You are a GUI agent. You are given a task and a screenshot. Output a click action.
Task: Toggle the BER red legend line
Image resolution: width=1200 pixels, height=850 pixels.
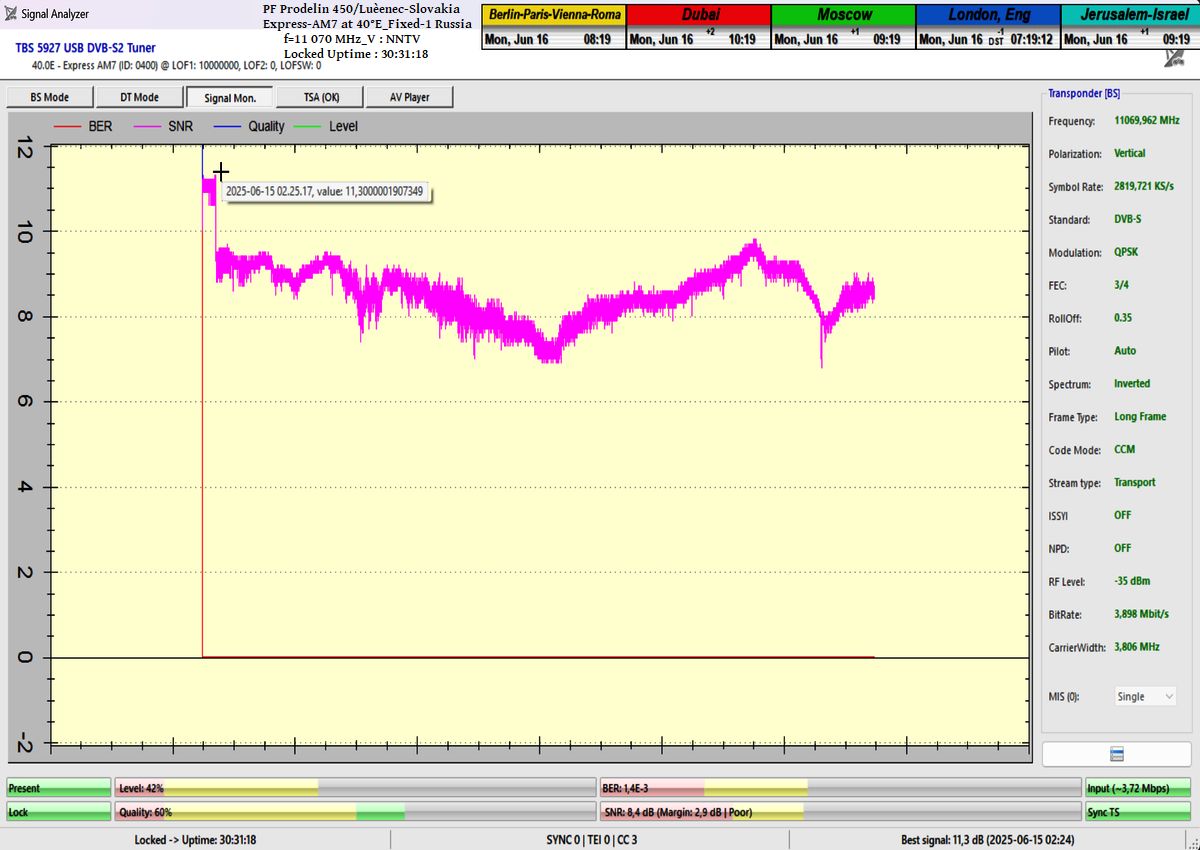(68, 127)
